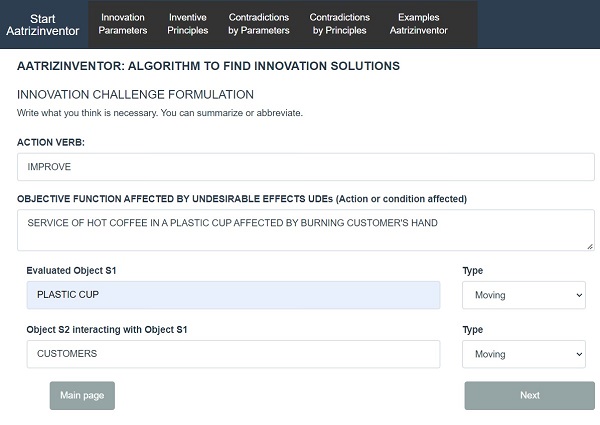Click the Object S2 field containing CUSTOMERS

(233, 354)
